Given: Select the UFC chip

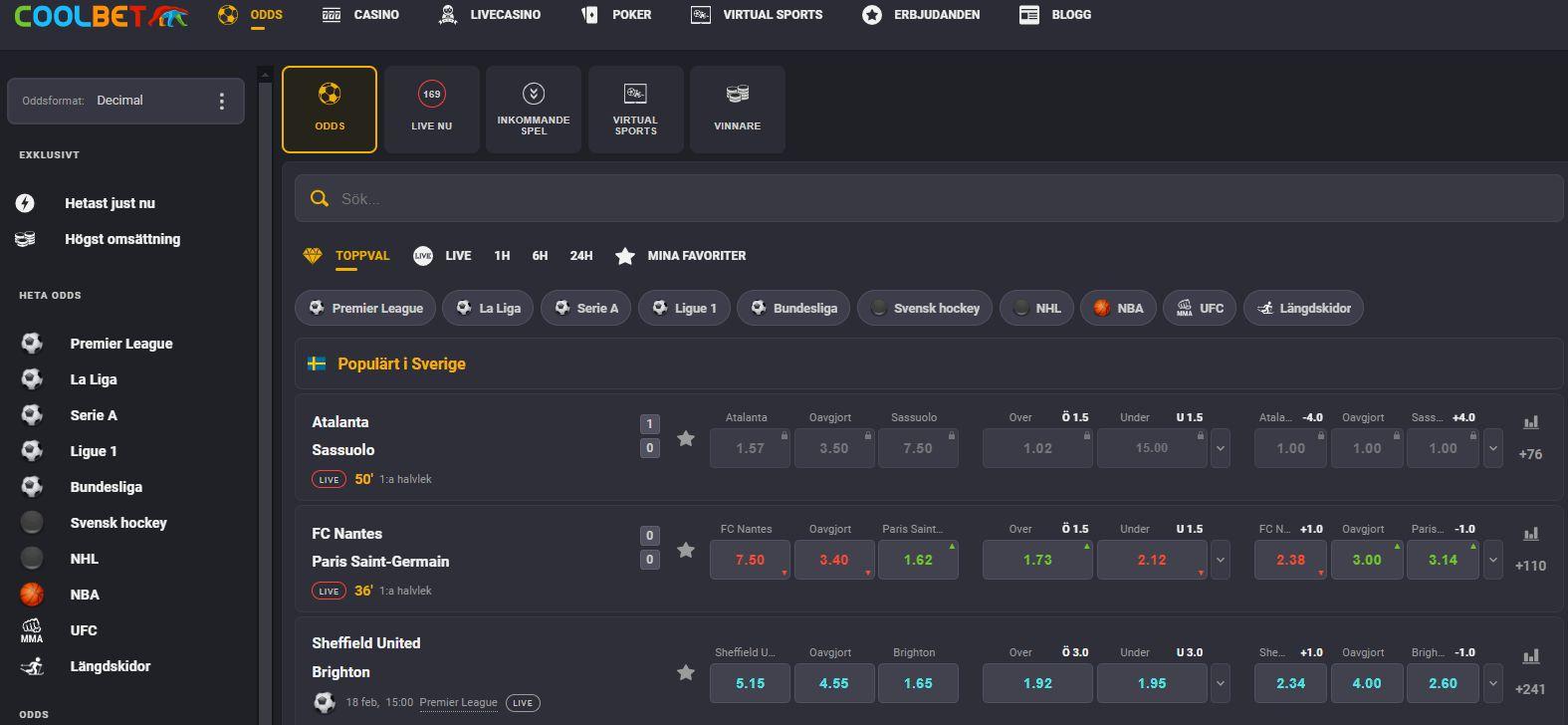Looking at the screenshot, I should tap(1200, 308).
